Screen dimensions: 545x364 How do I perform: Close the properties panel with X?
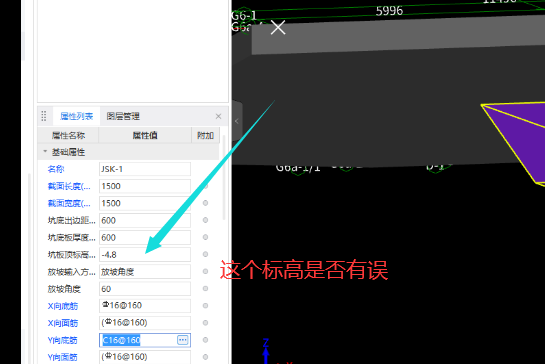click(218, 116)
